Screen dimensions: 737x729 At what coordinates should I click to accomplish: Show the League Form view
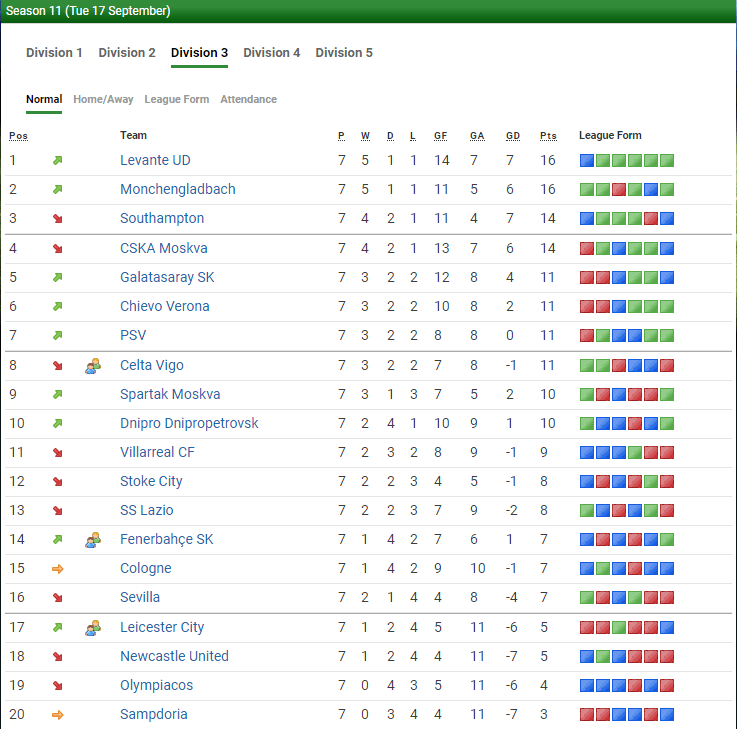(177, 100)
